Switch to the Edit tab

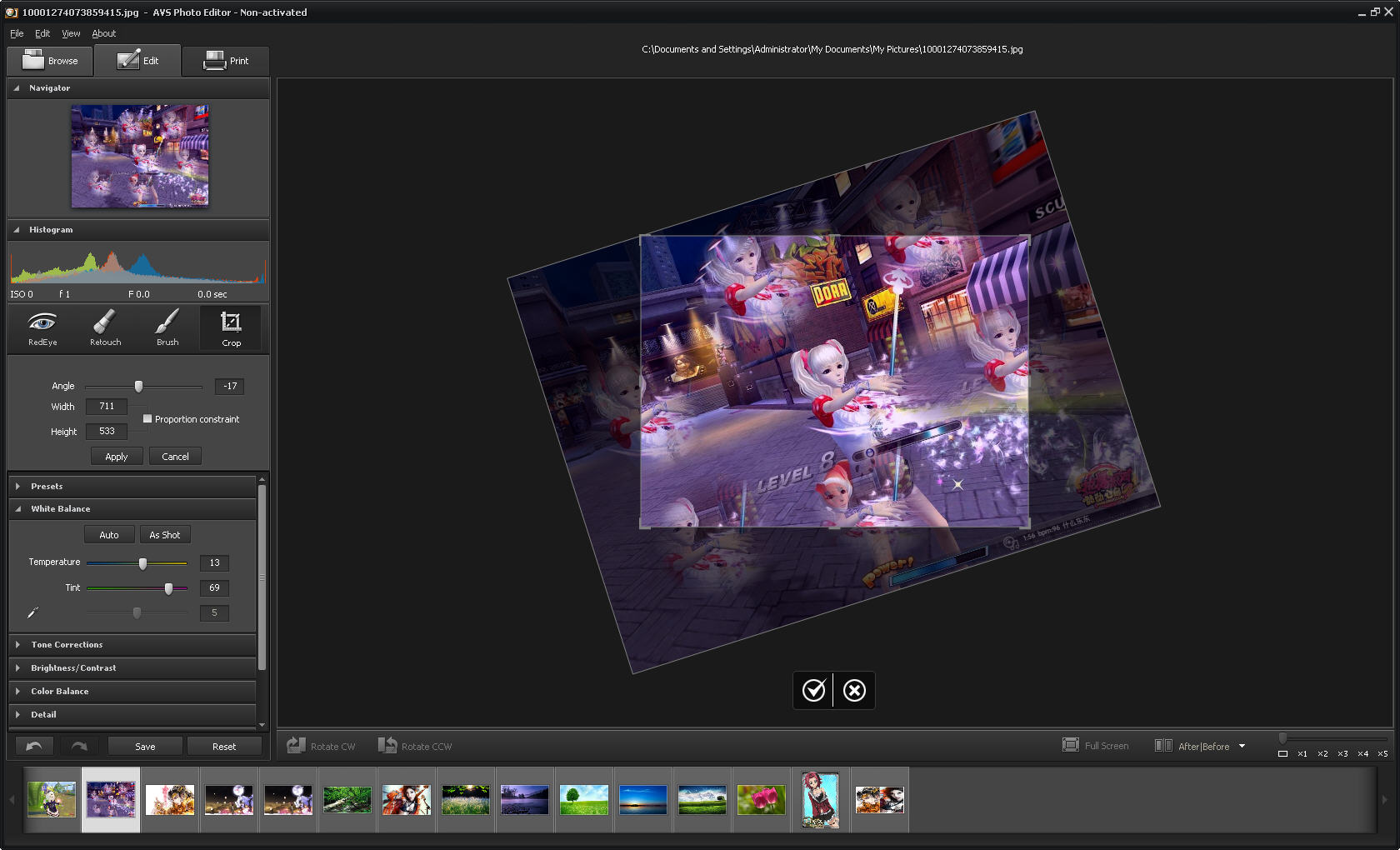(137, 60)
